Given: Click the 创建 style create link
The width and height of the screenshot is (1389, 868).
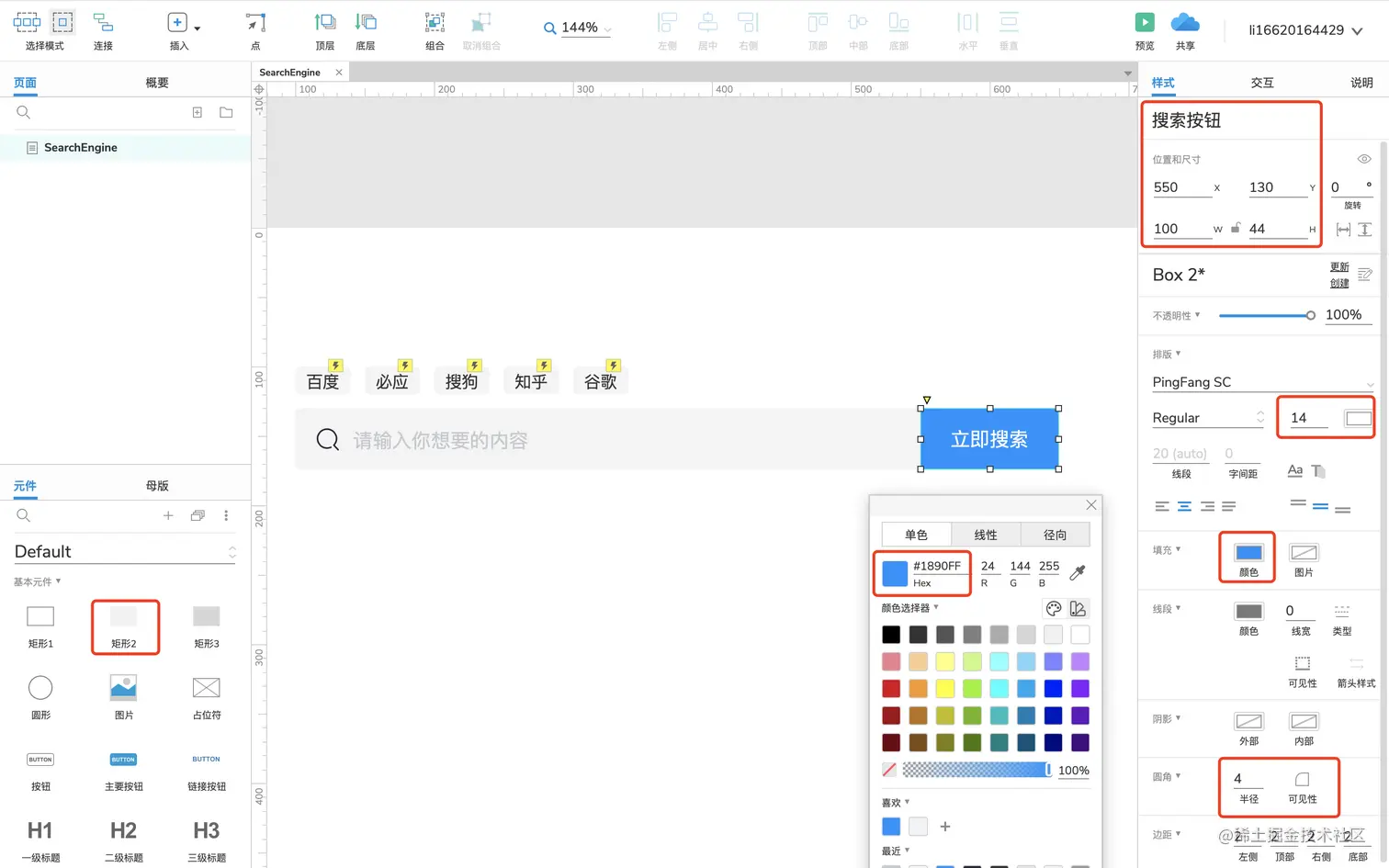Looking at the screenshot, I should pyautogui.click(x=1339, y=283).
